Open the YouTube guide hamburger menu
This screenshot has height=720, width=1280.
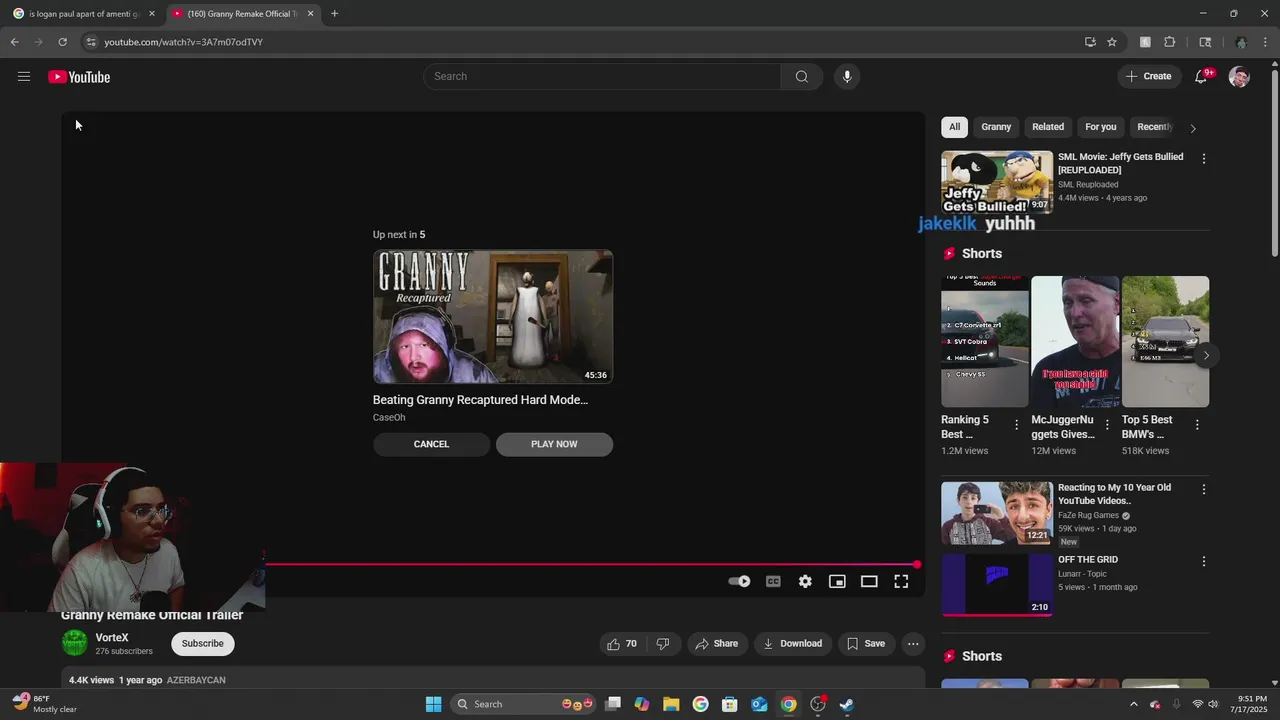(x=24, y=77)
